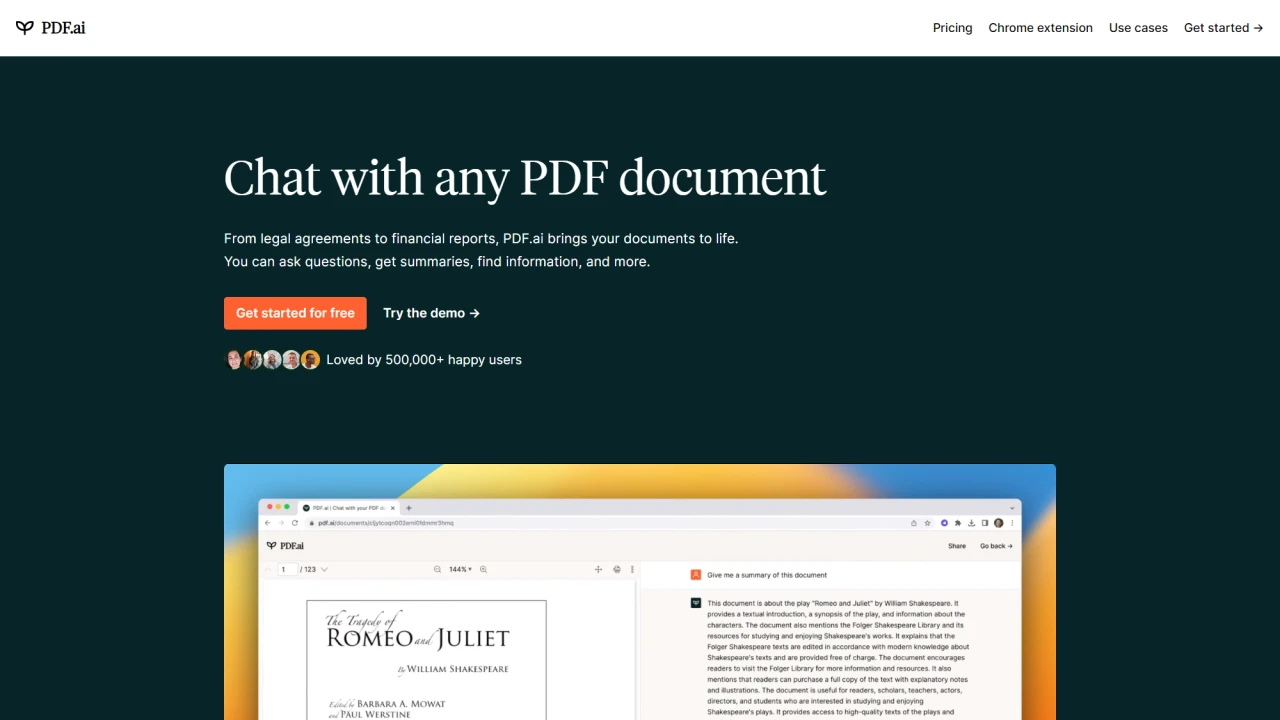
Task: Click the Loved by 500,000+ happy users text
Action: coord(424,360)
